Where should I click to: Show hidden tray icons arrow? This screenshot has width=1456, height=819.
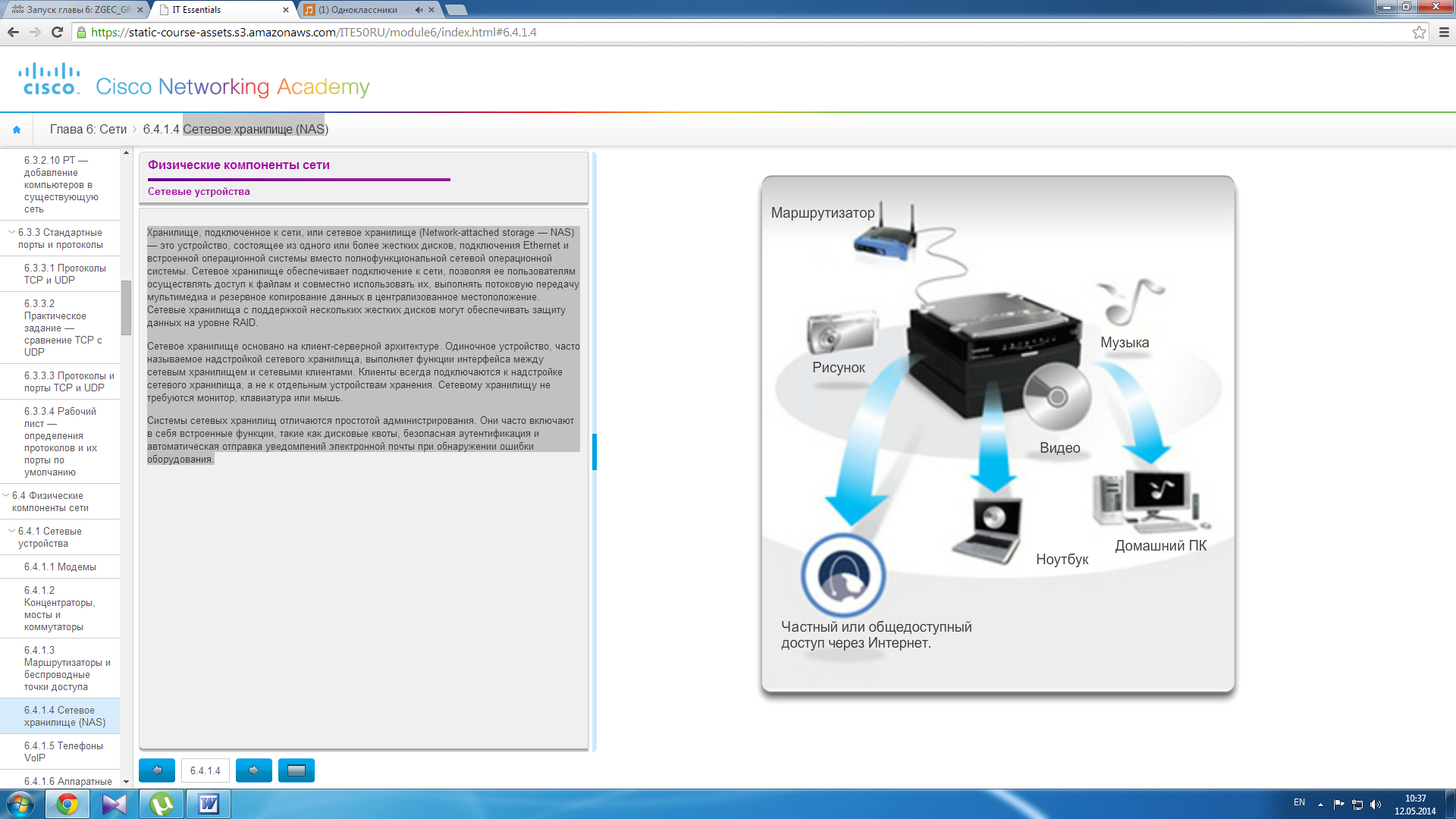coord(1320,805)
